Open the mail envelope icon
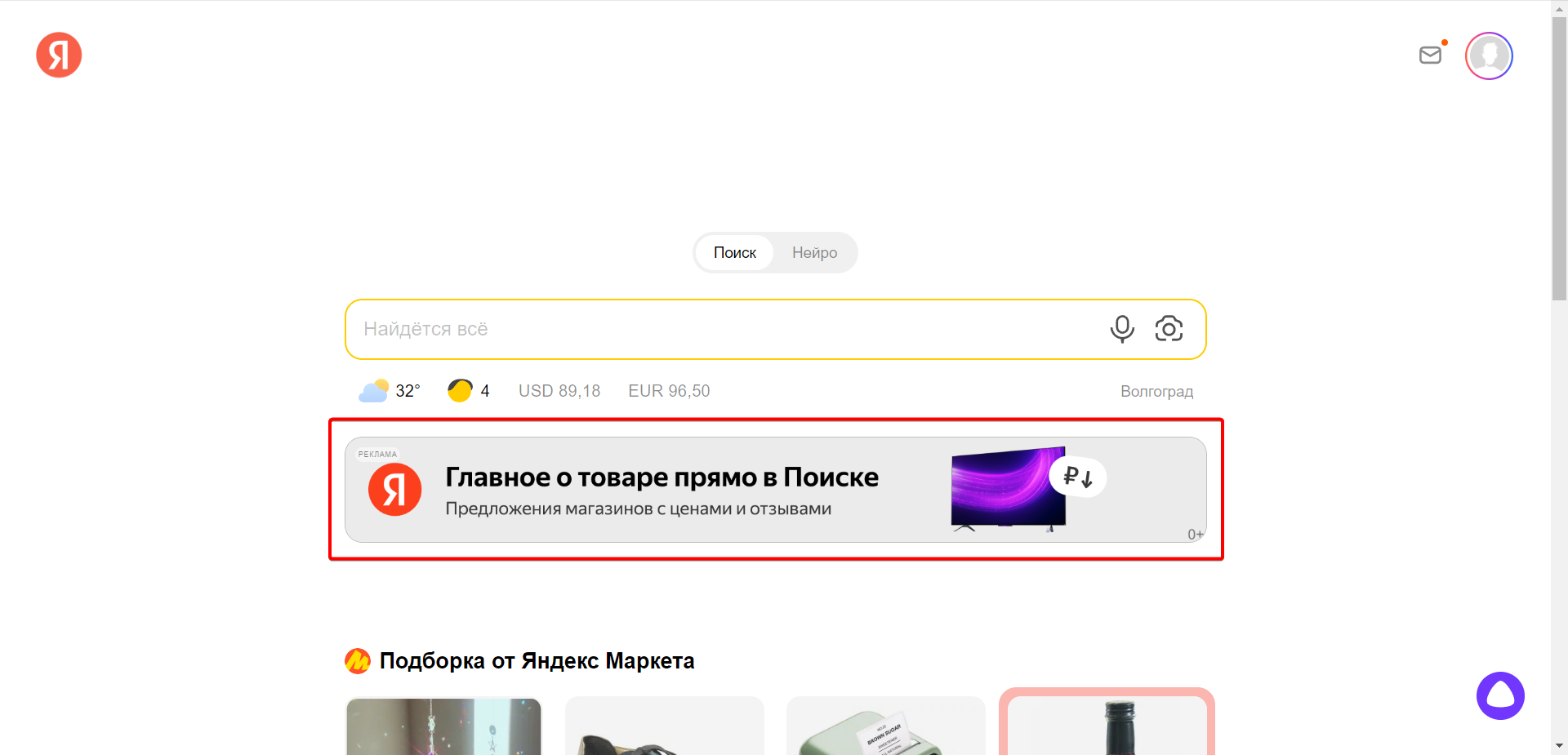 (x=1431, y=55)
